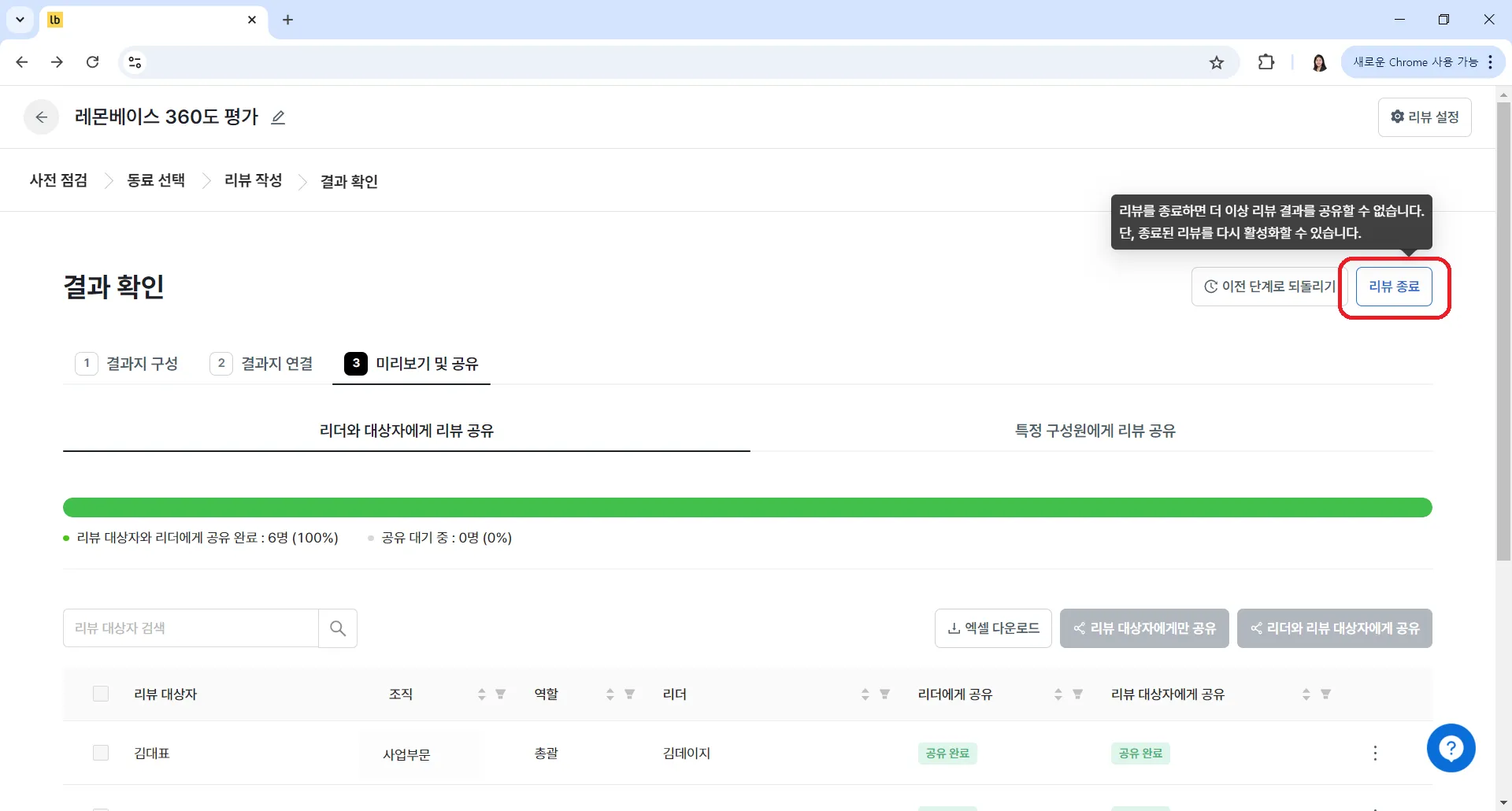The image size is (1512, 811).
Task: Select the 결과 확인 breadcrumb step
Action: point(349,182)
